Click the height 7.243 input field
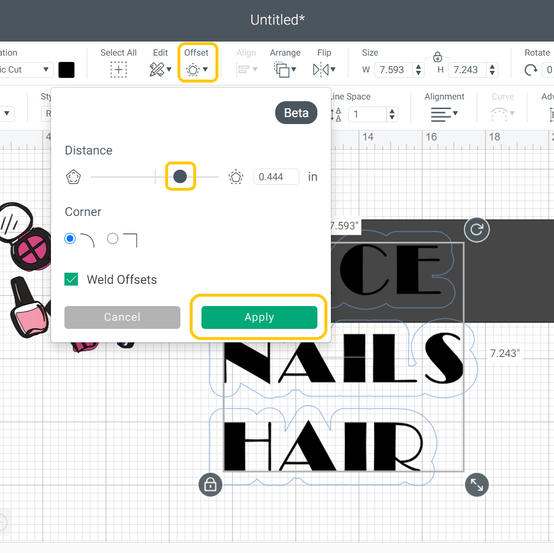 (468, 70)
